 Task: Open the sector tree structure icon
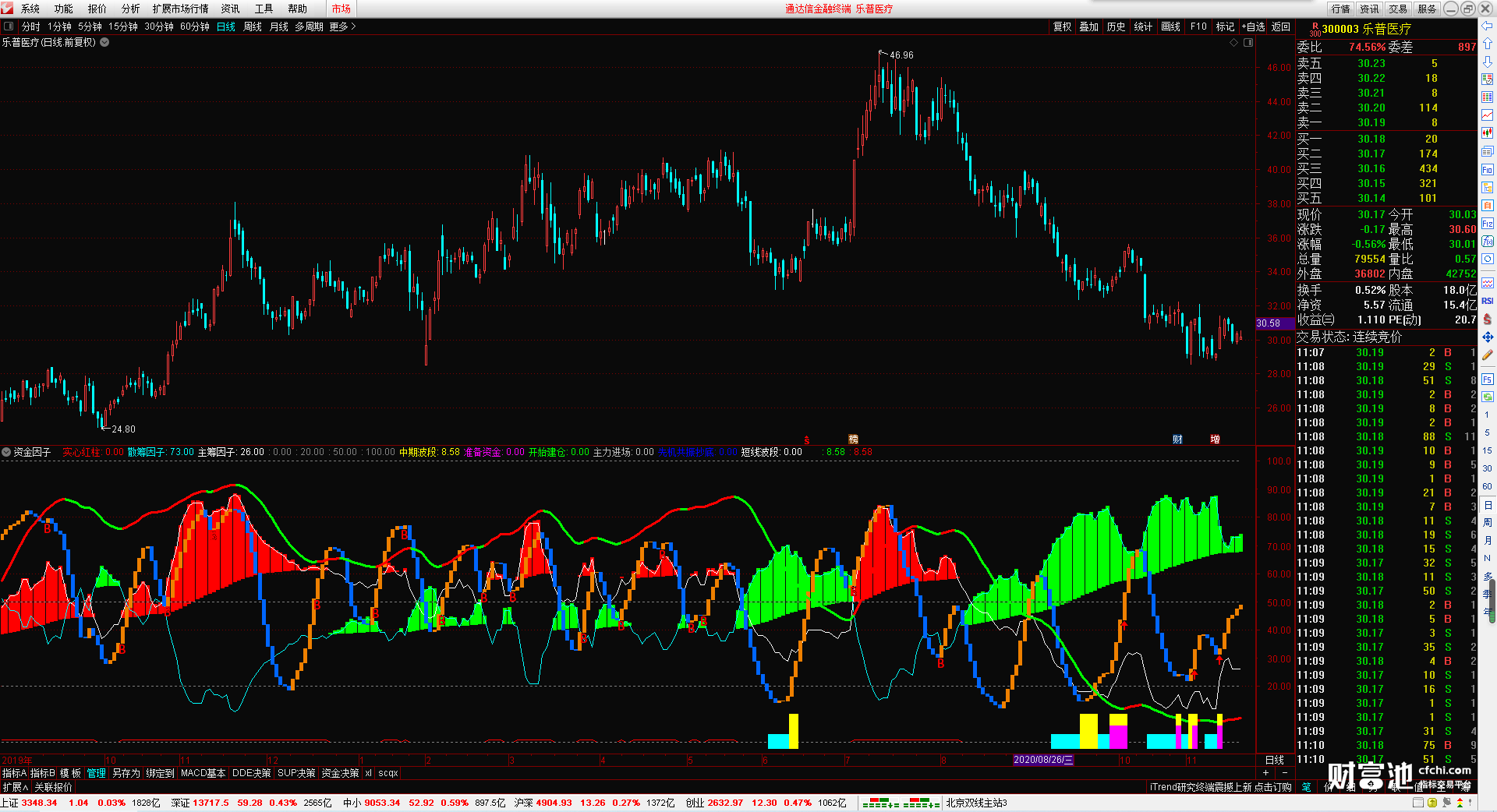(x=1487, y=188)
